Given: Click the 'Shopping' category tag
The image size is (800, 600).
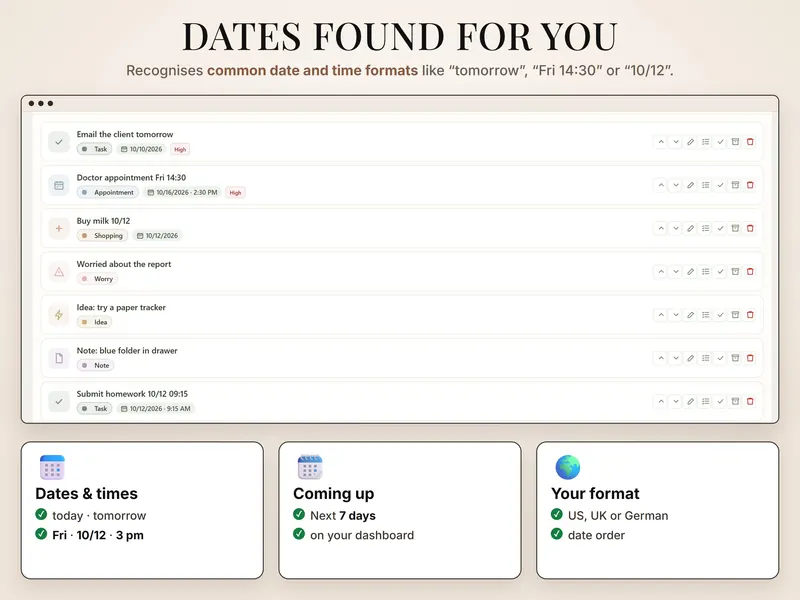Looking at the screenshot, I should tap(102, 236).
